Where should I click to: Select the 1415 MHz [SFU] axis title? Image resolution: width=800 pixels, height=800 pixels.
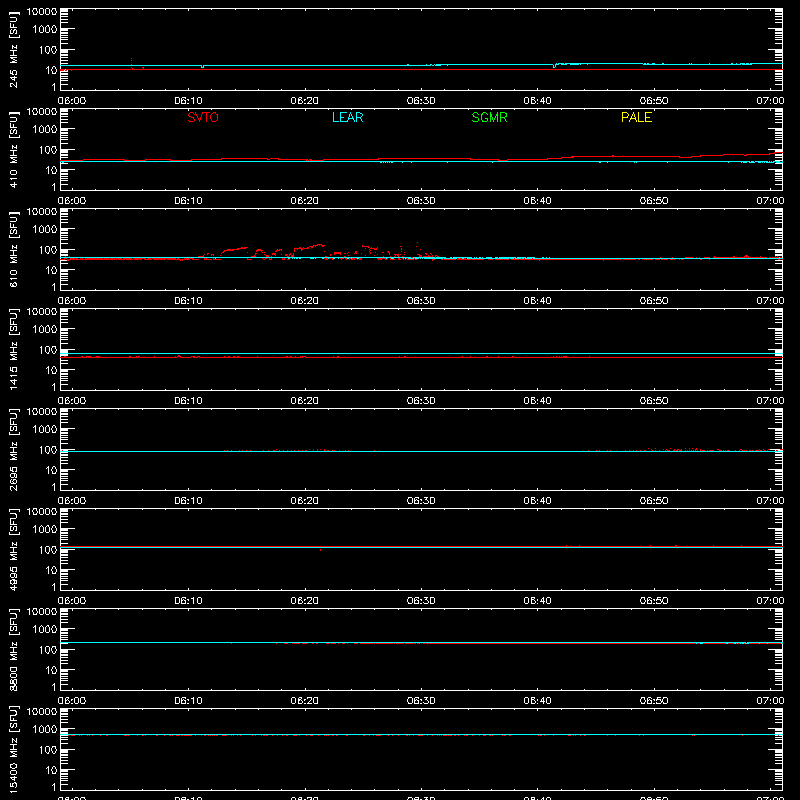pos(13,350)
